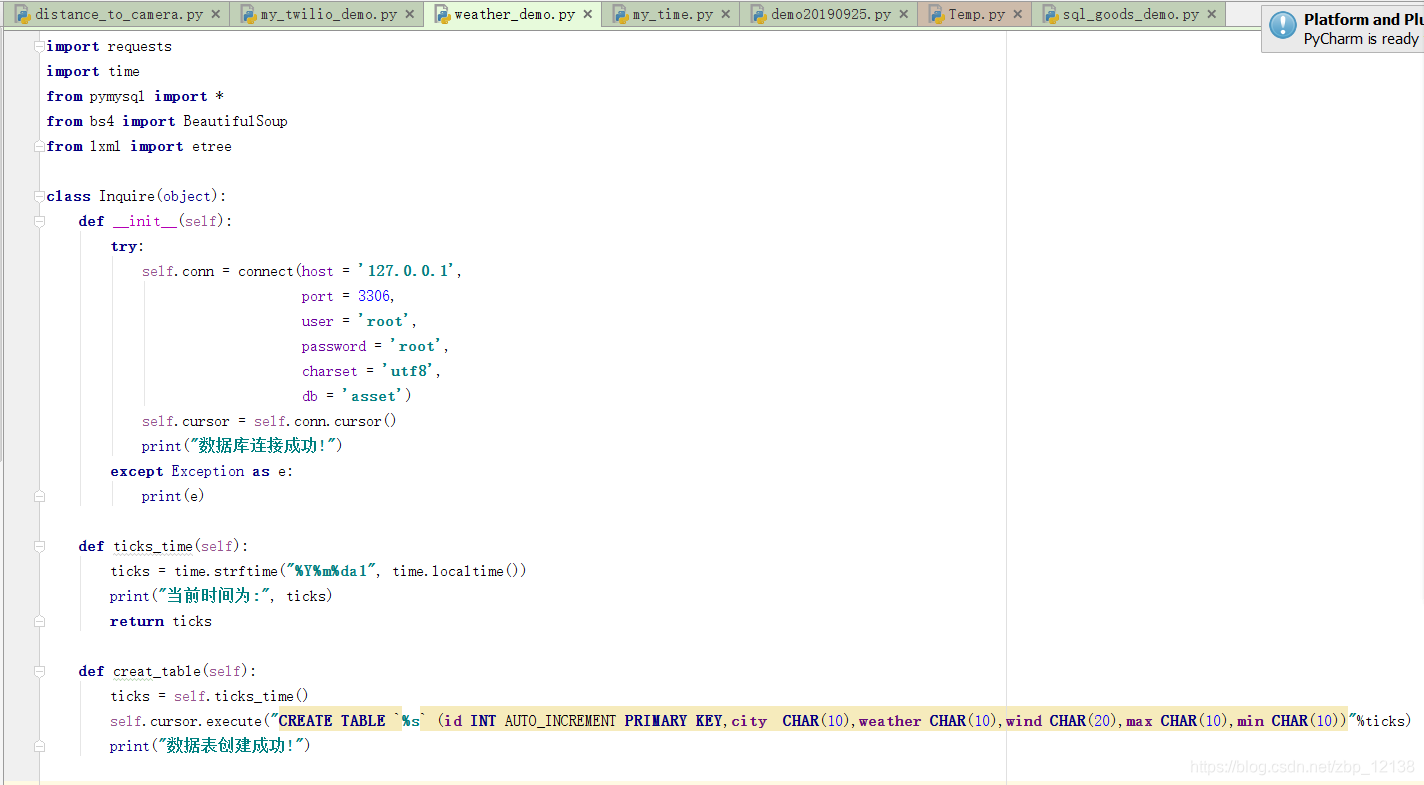This screenshot has width=1424, height=785.
Task: Click the demo20190925.py Python file icon
Action: (759, 14)
